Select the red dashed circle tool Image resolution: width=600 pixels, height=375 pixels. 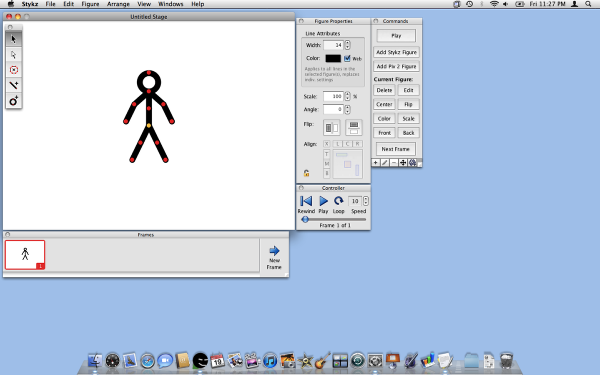[14, 70]
